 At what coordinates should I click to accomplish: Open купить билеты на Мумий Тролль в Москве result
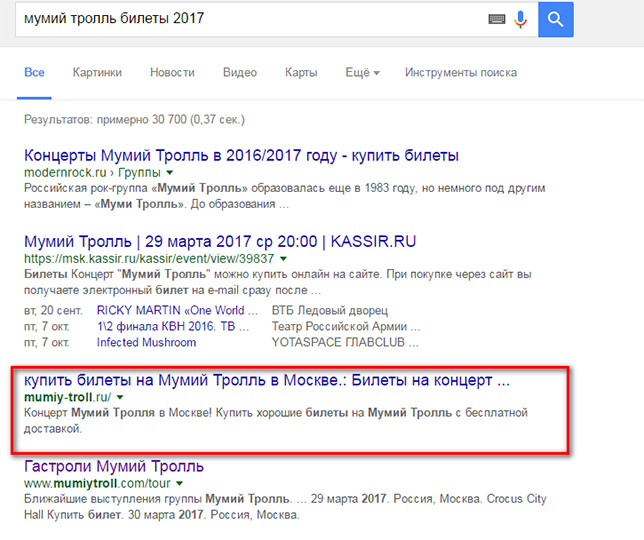[267, 380]
